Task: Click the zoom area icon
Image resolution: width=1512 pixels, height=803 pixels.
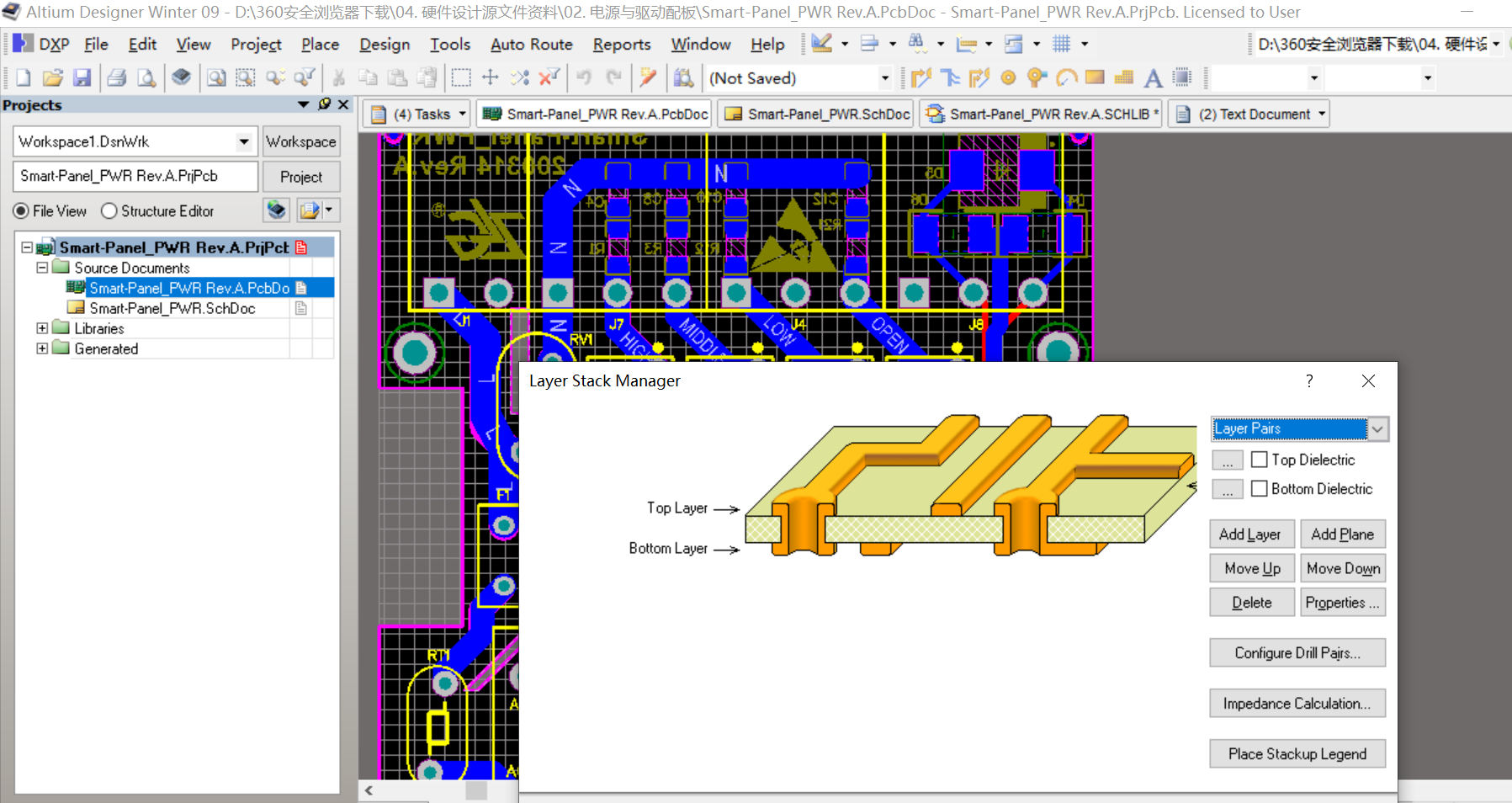Action: [x=245, y=78]
